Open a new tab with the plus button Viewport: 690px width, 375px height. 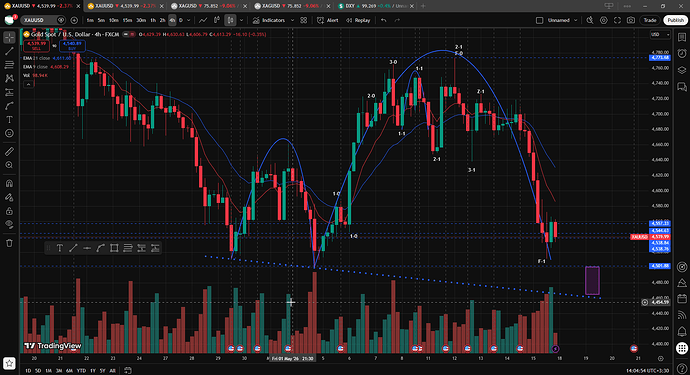pos(423,6)
